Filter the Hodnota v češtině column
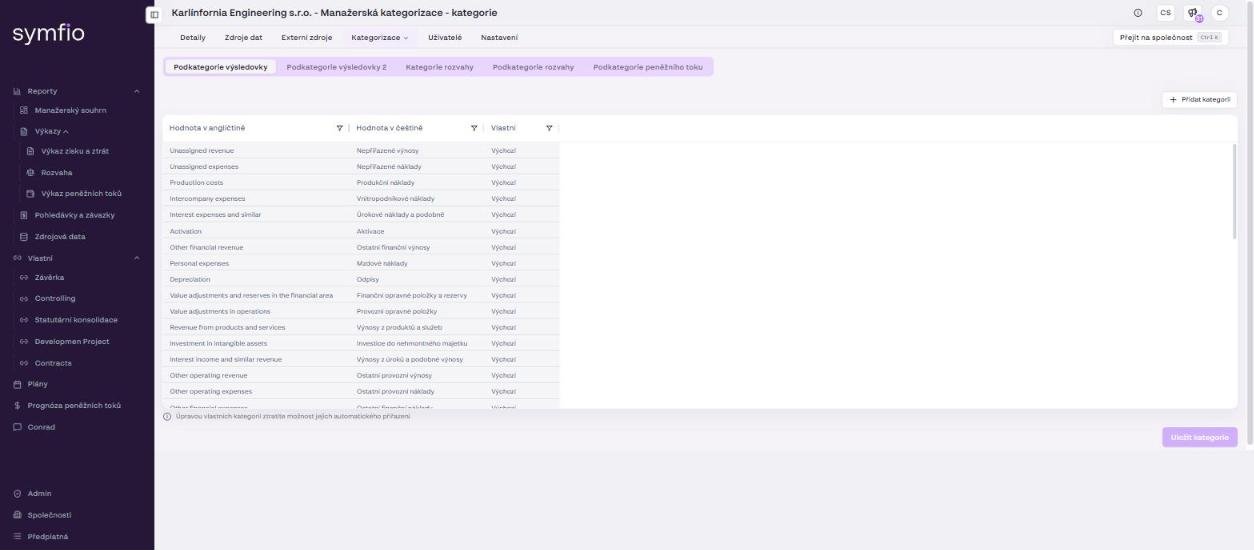Screen dimensions: 1254x550 tap(474, 128)
